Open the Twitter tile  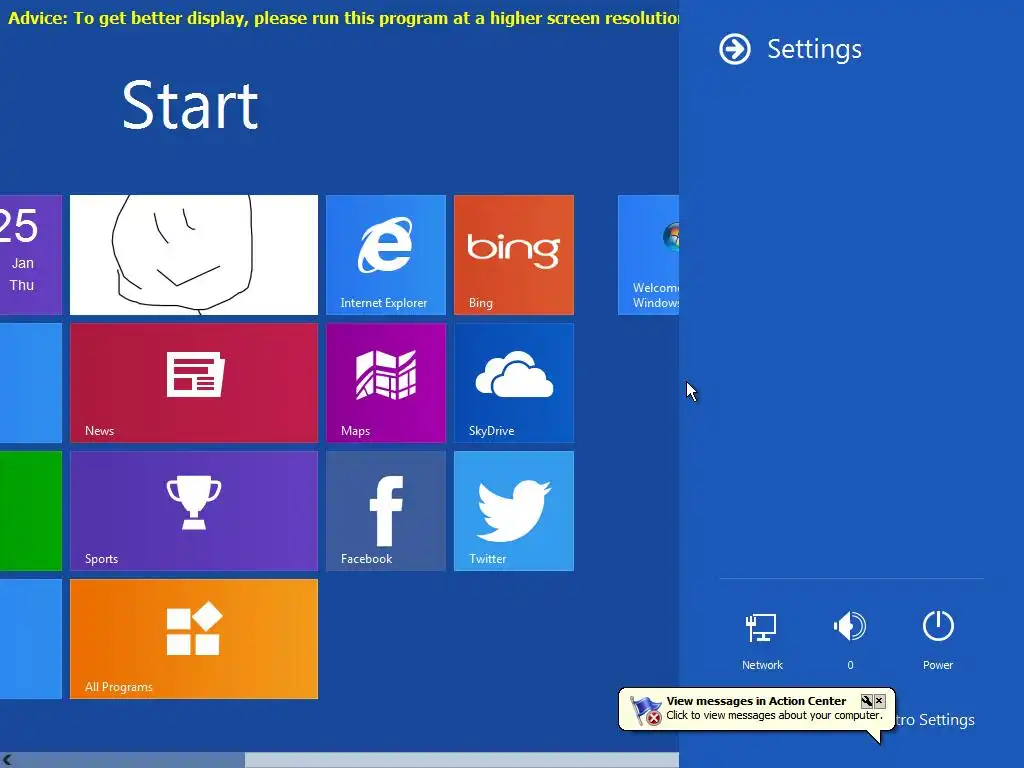(514, 511)
